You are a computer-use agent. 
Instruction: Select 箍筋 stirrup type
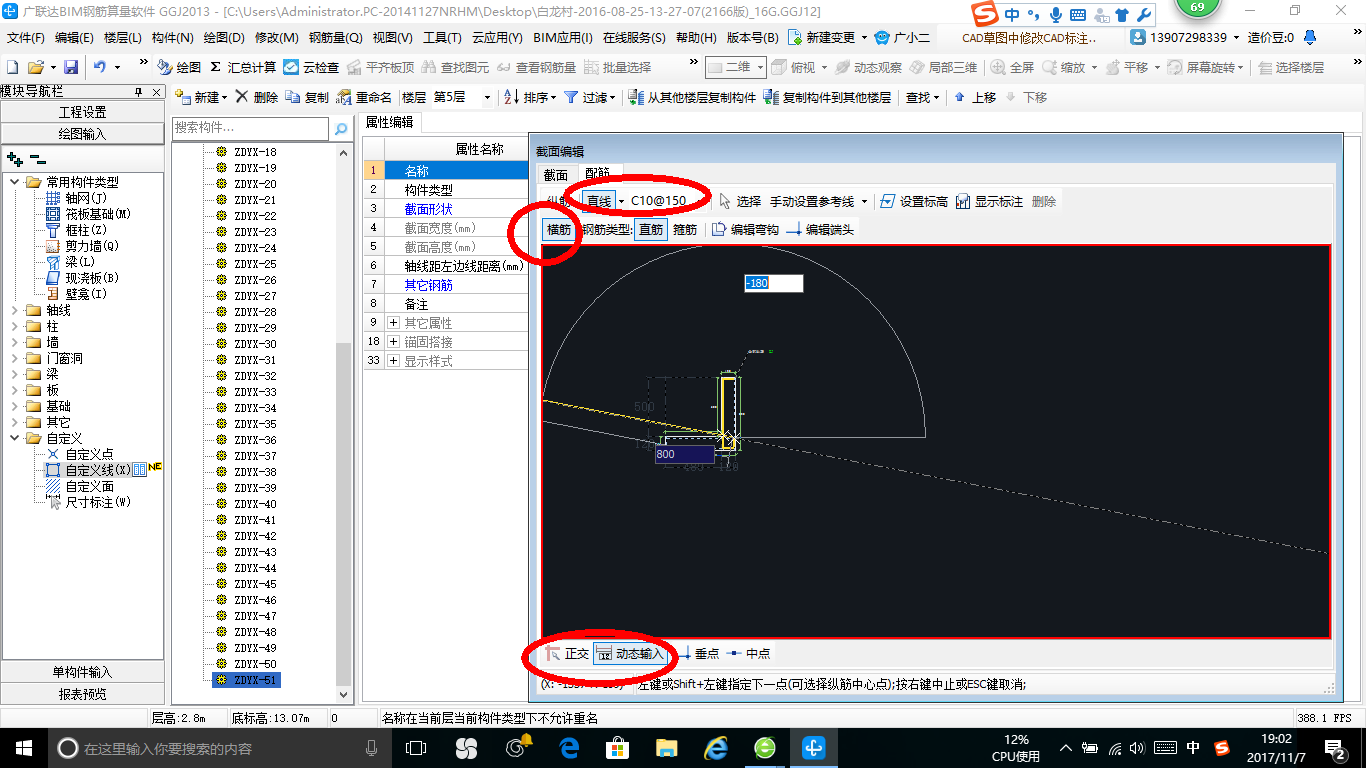(x=685, y=229)
